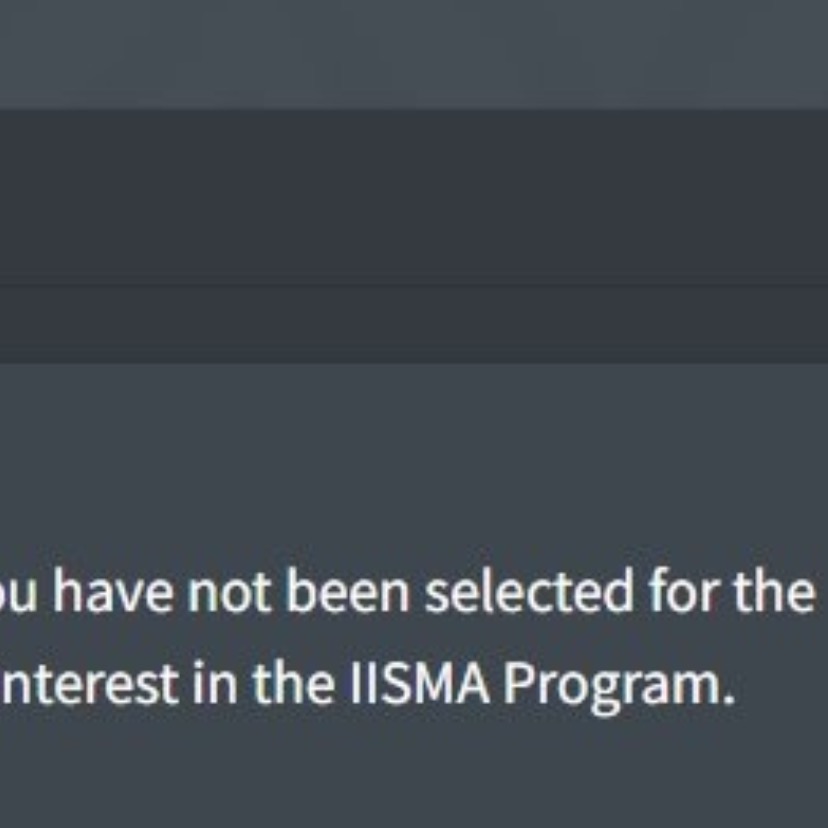
Task: Click the lower narrow dark band
Action: 414,325
